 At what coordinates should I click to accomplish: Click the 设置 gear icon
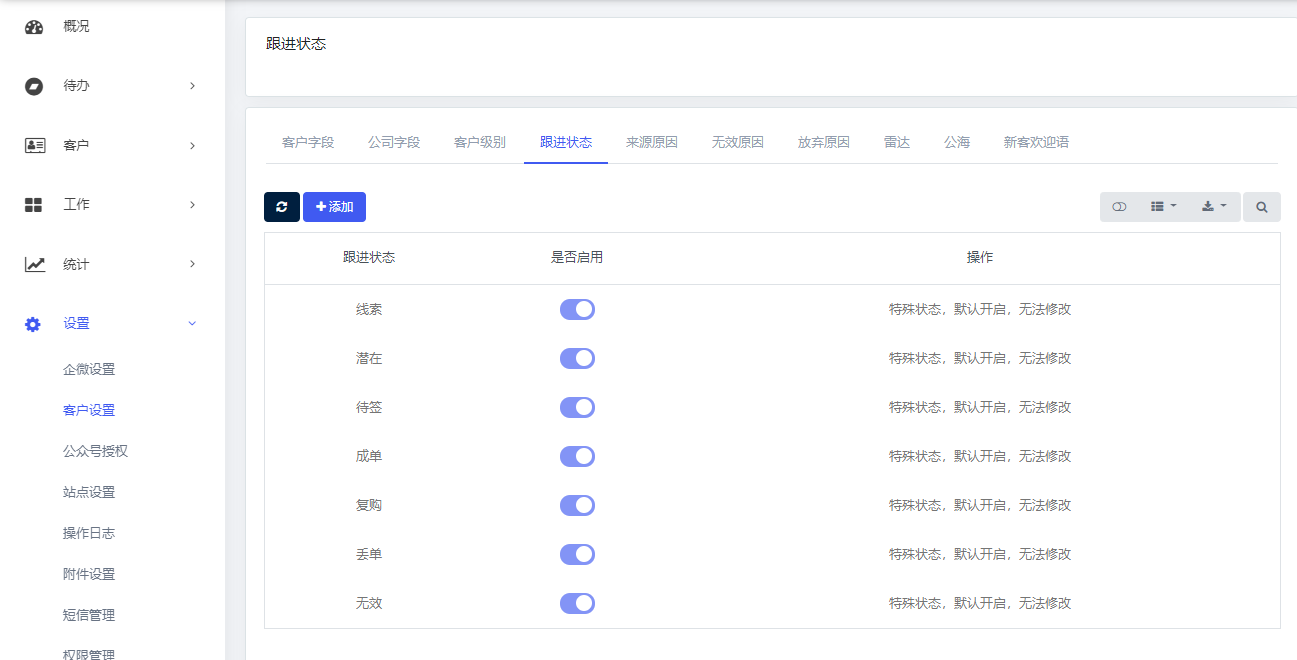pos(33,324)
